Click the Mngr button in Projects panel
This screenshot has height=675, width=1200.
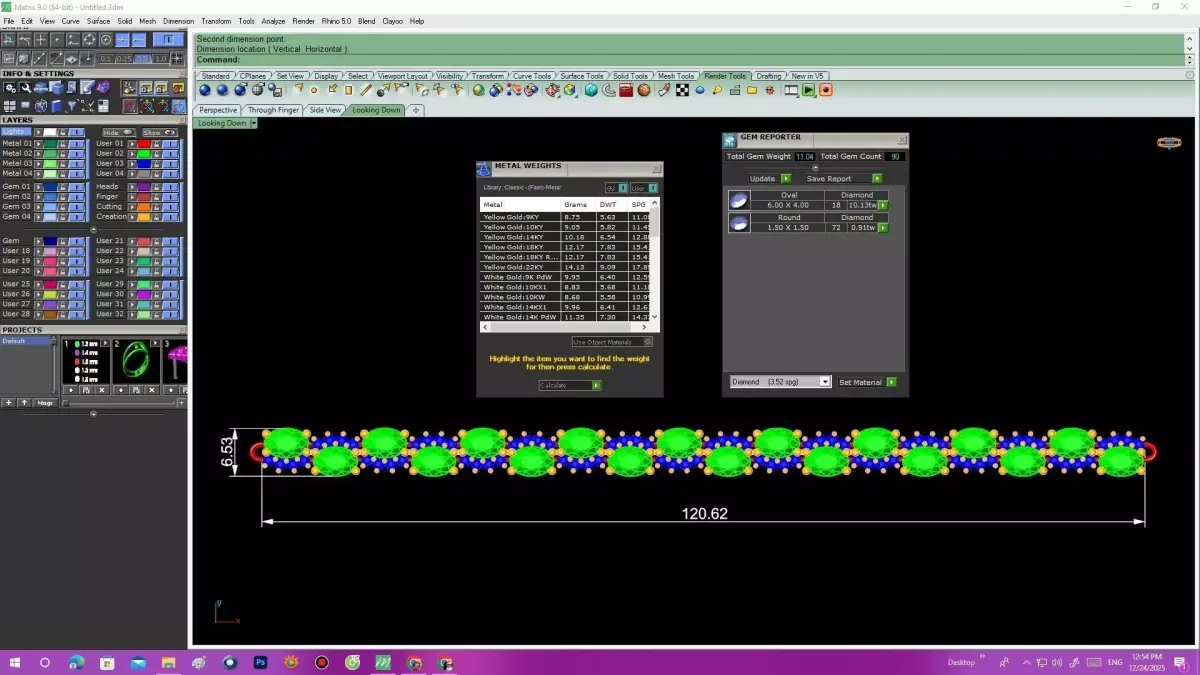click(45, 403)
